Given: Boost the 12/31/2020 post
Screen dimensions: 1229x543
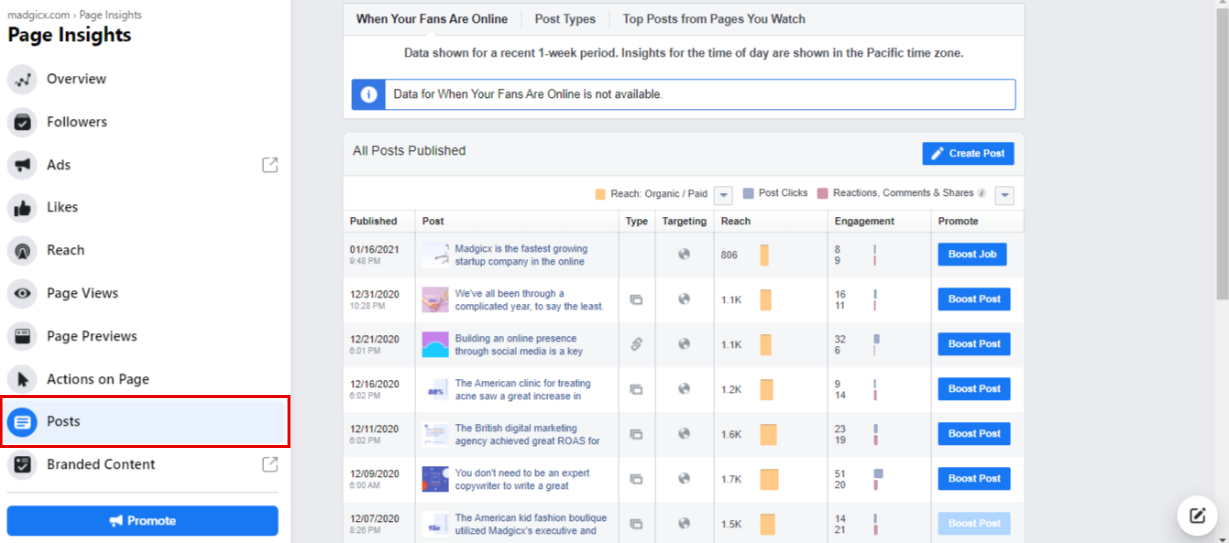Looking at the screenshot, I should pyautogui.click(x=974, y=299).
